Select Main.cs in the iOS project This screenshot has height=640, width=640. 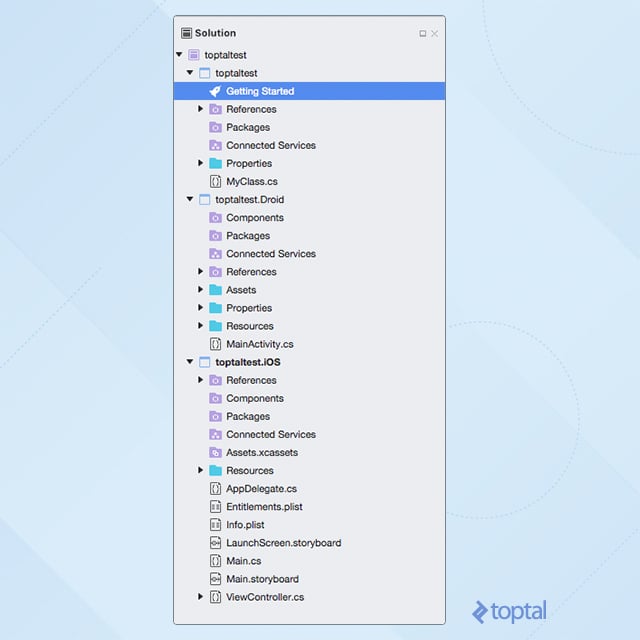click(243, 561)
